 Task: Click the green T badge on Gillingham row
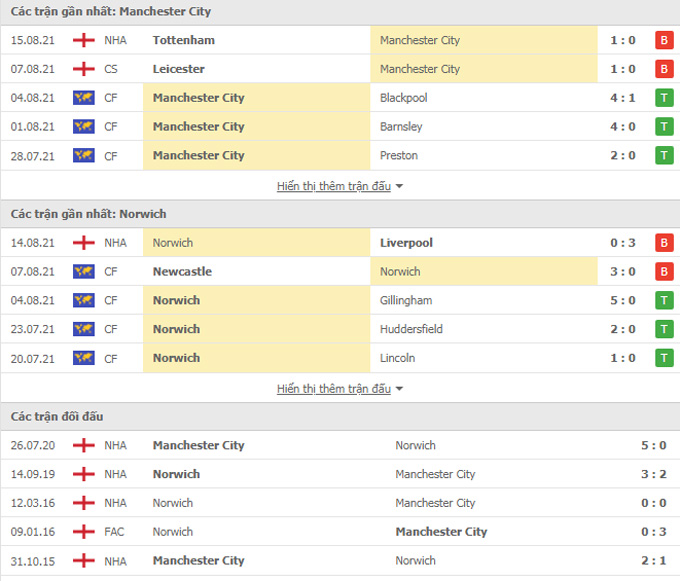[663, 300]
